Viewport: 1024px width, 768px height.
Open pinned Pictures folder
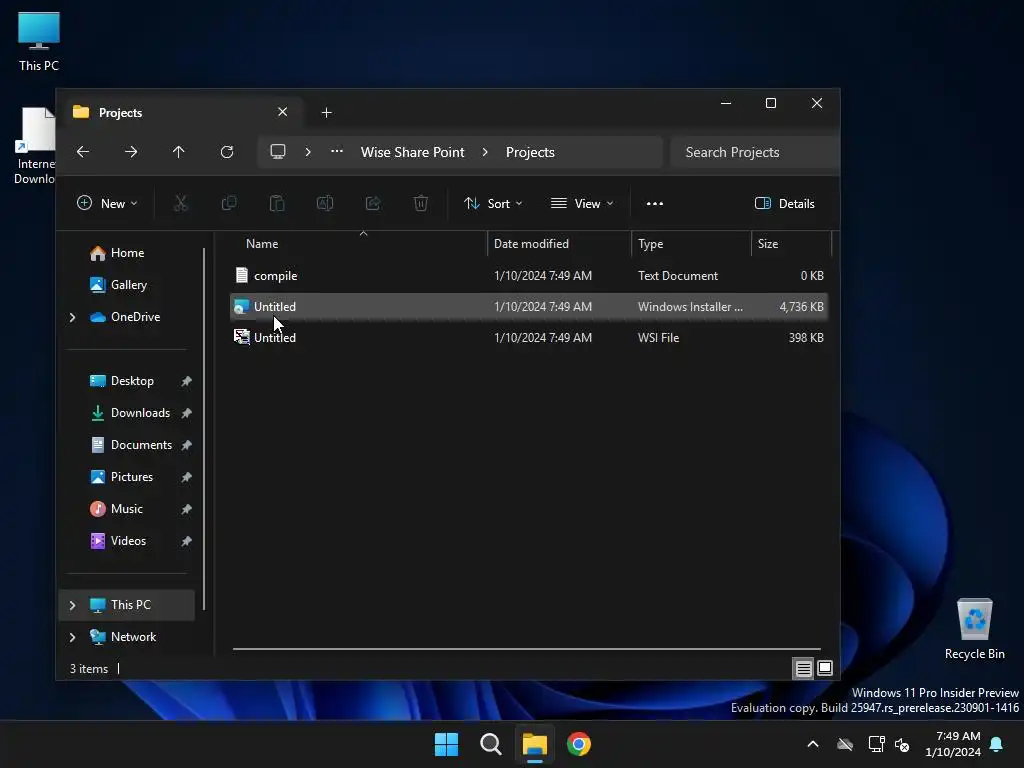click(x=131, y=477)
